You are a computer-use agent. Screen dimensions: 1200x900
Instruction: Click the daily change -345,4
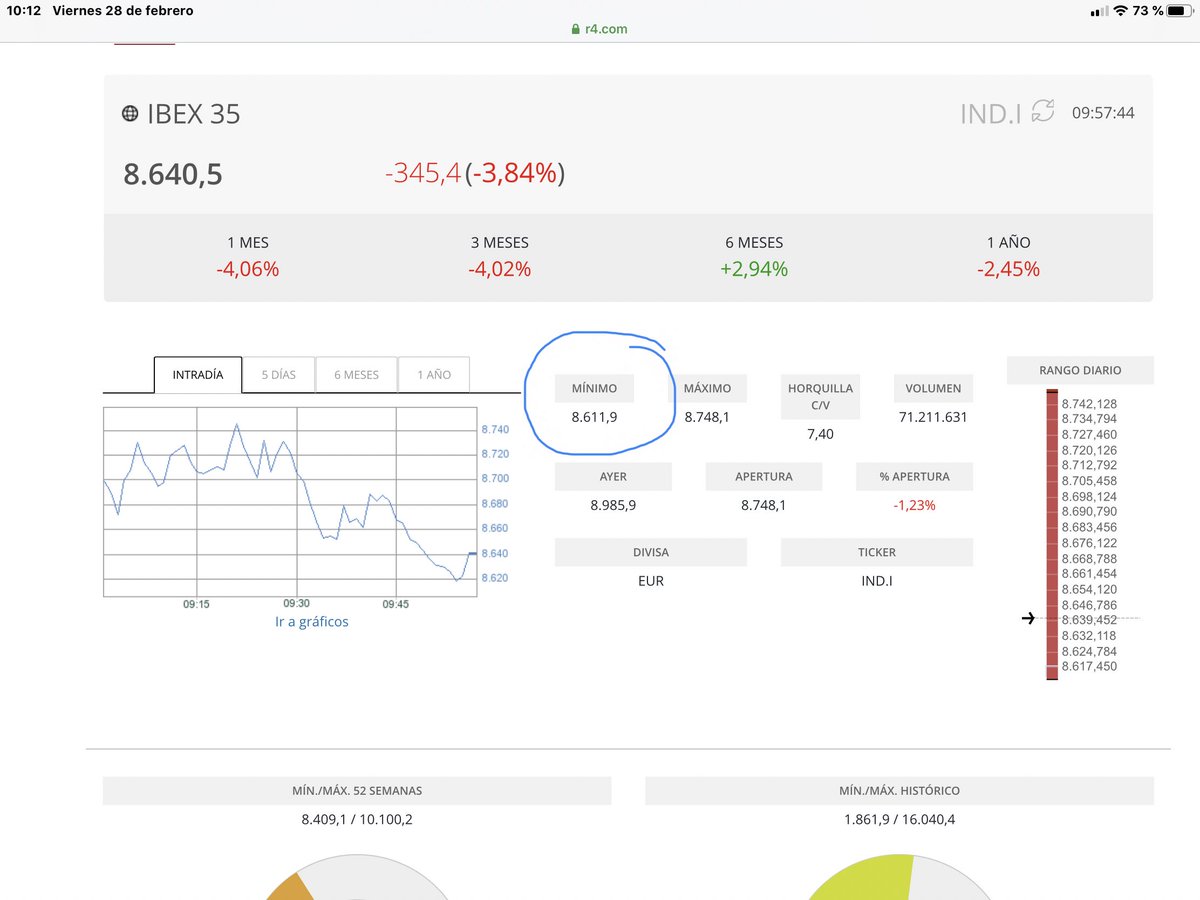coord(423,174)
